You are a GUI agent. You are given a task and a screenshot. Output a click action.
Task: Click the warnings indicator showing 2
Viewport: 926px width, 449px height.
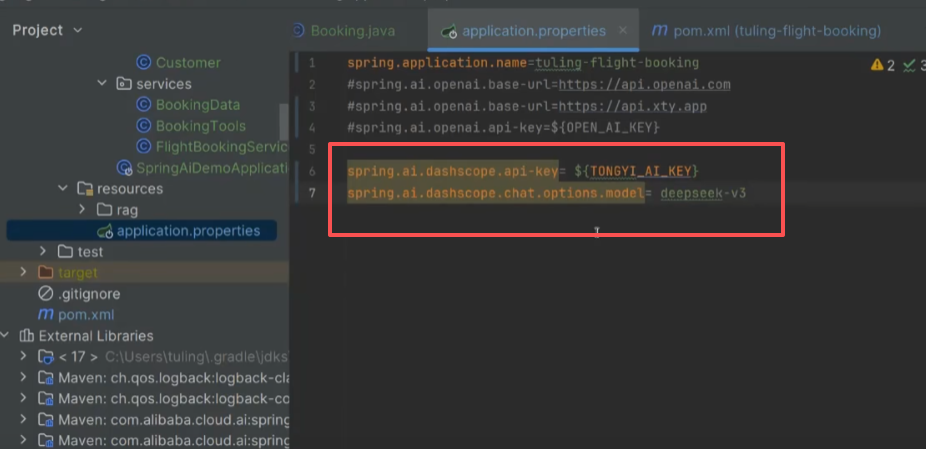coord(883,65)
